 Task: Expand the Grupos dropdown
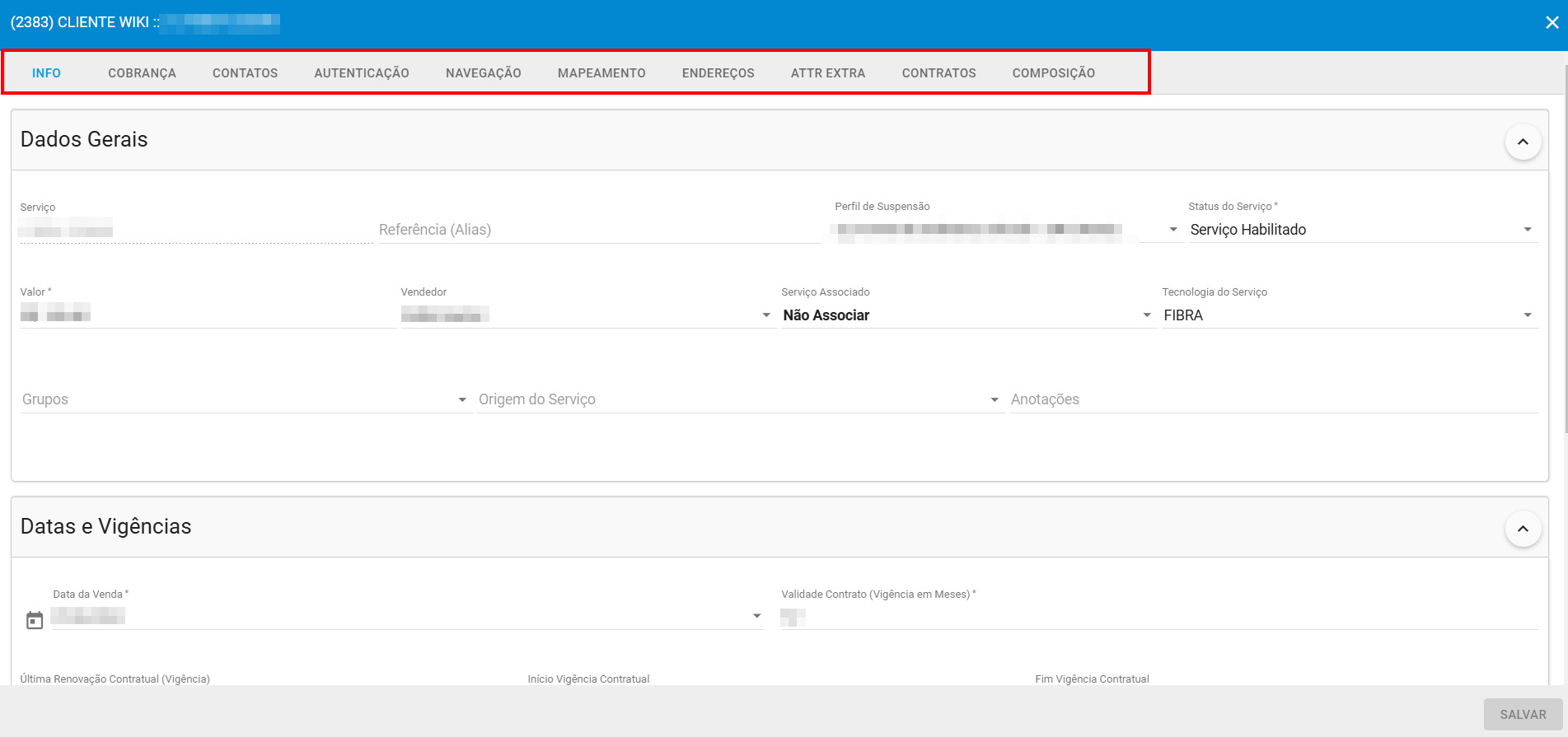pyautogui.click(x=245, y=399)
